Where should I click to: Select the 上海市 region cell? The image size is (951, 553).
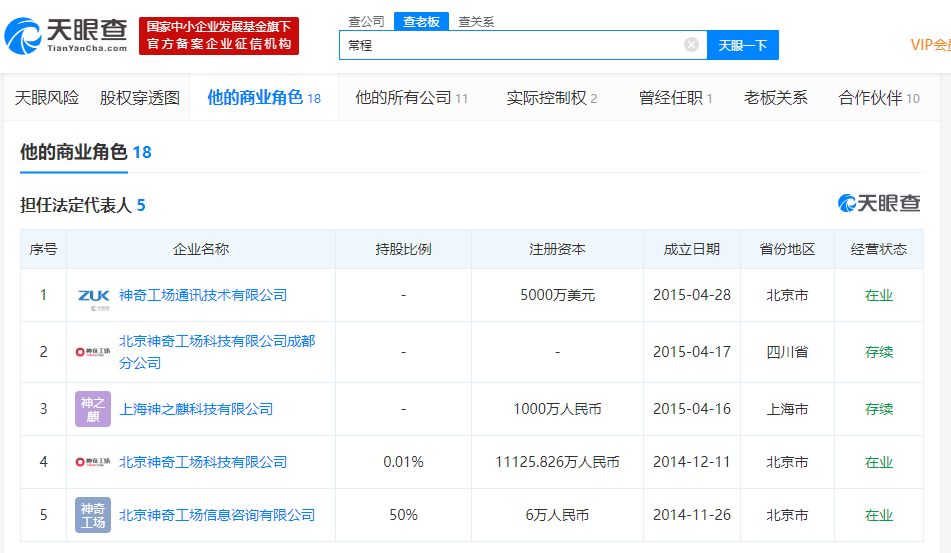pyautogui.click(x=787, y=409)
